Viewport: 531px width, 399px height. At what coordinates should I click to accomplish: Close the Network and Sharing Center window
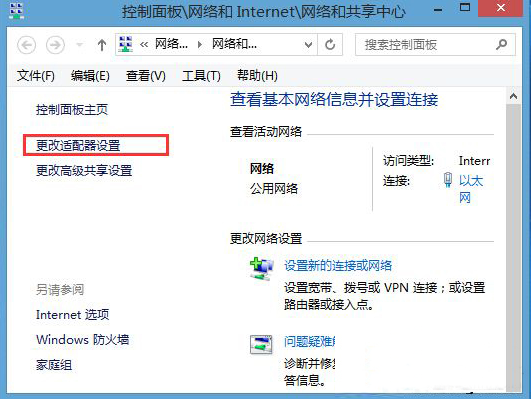pyautogui.click(x=501, y=8)
